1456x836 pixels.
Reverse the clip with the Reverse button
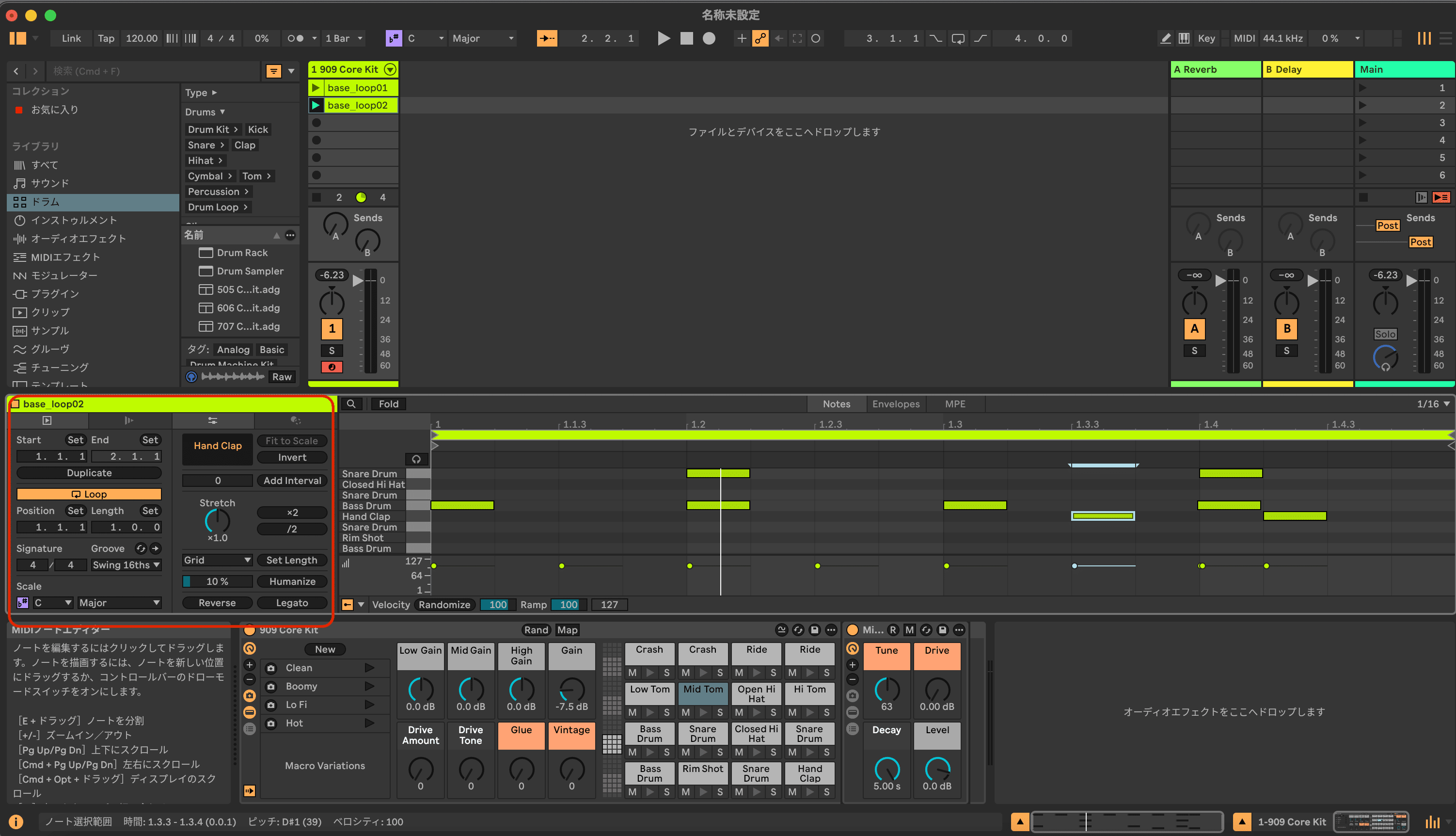[217, 602]
